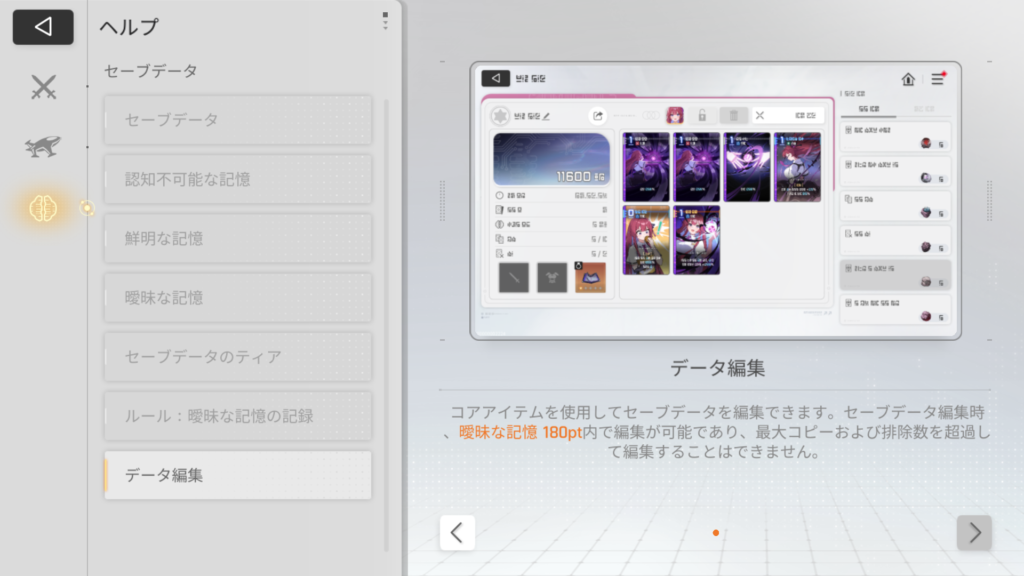The image size is (1024, 576).
Task: Open the creature help category icon
Action: coord(43,146)
